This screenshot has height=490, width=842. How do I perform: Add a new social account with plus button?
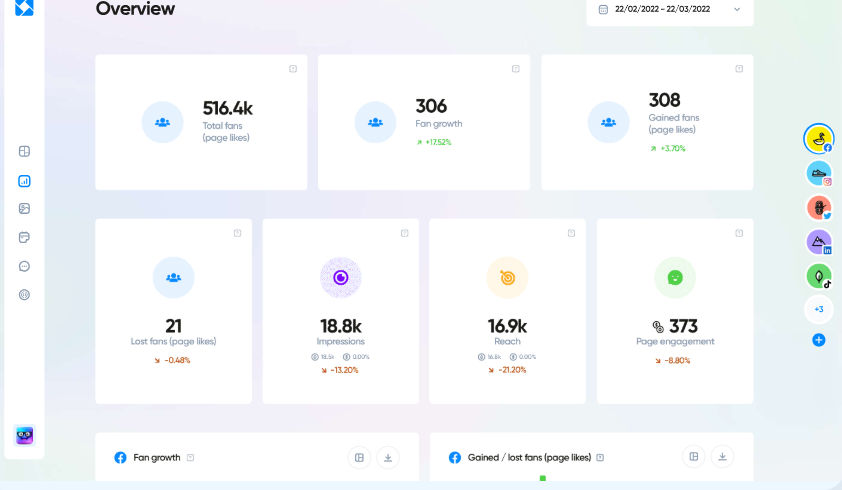(818, 340)
